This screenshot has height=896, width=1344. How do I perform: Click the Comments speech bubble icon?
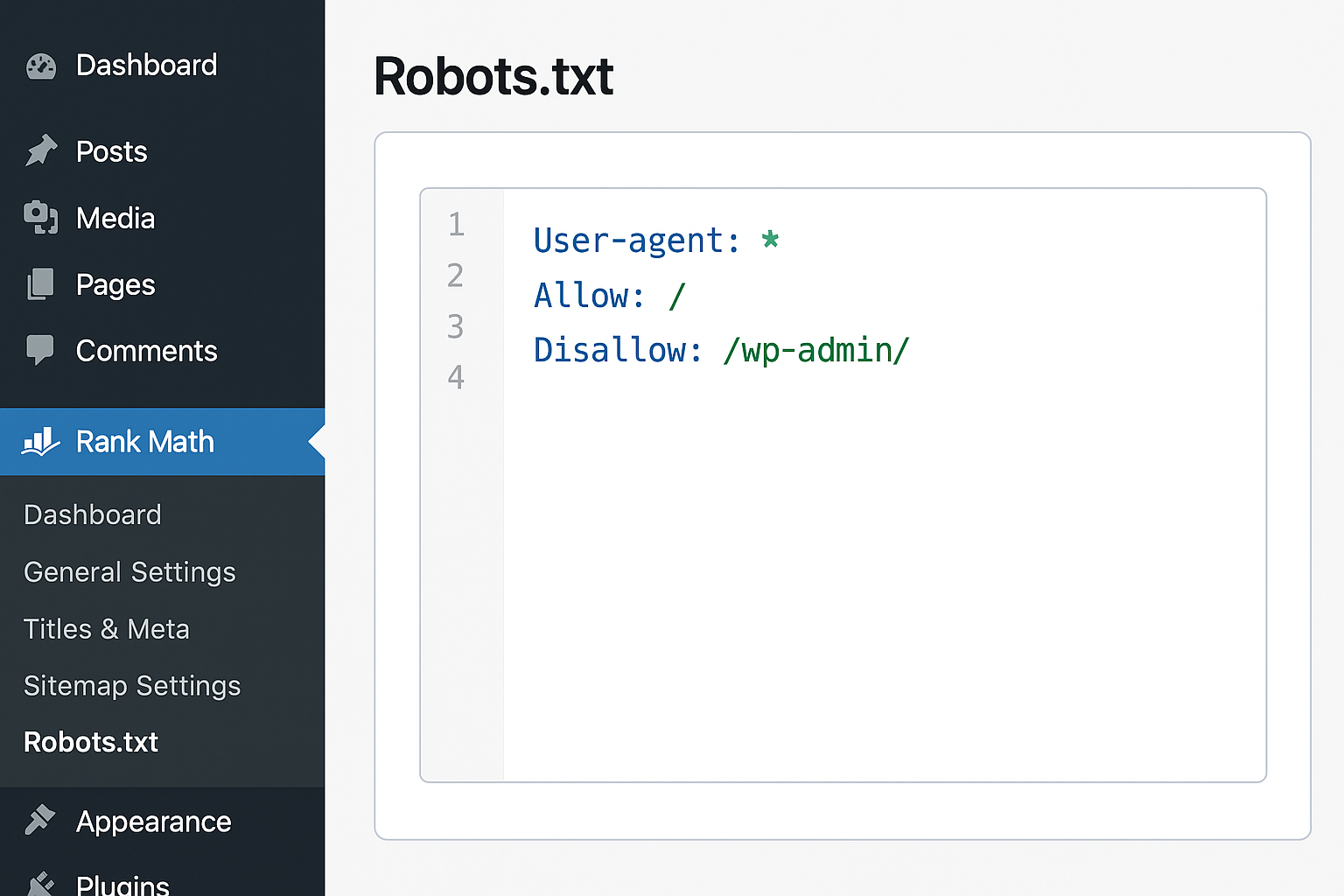[40, 350]
